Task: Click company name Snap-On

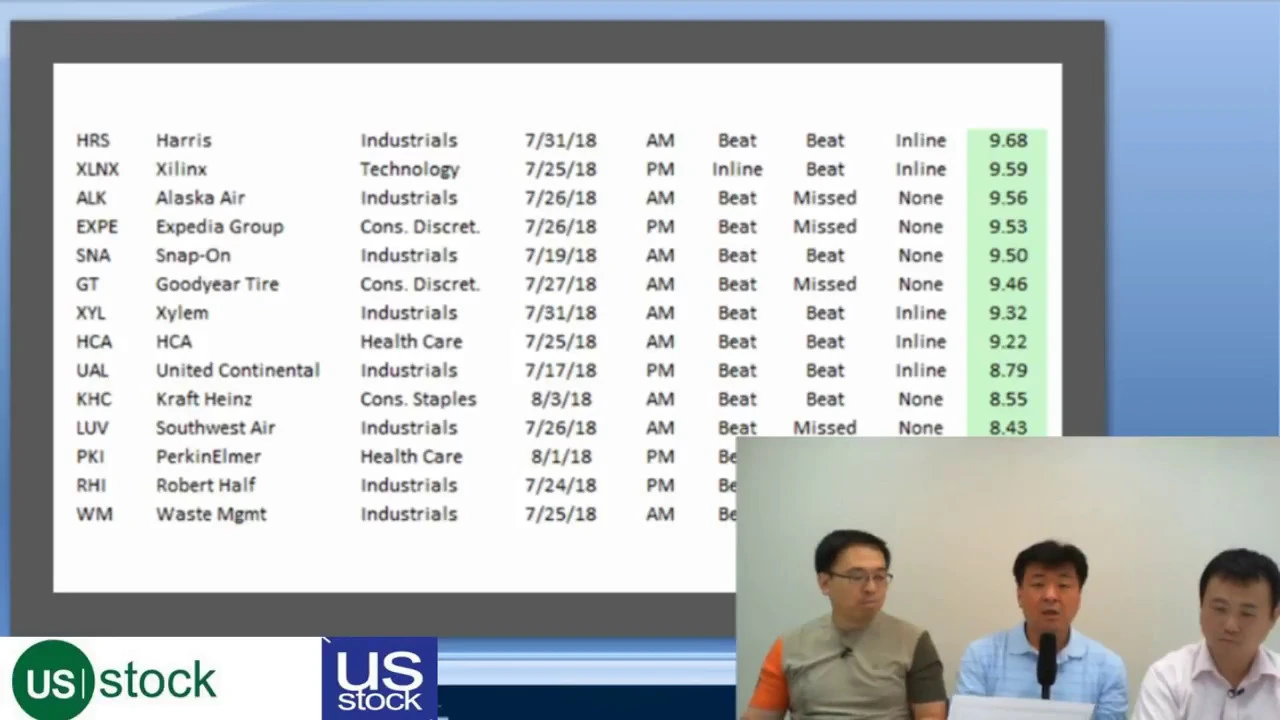Action: [193, 256]
